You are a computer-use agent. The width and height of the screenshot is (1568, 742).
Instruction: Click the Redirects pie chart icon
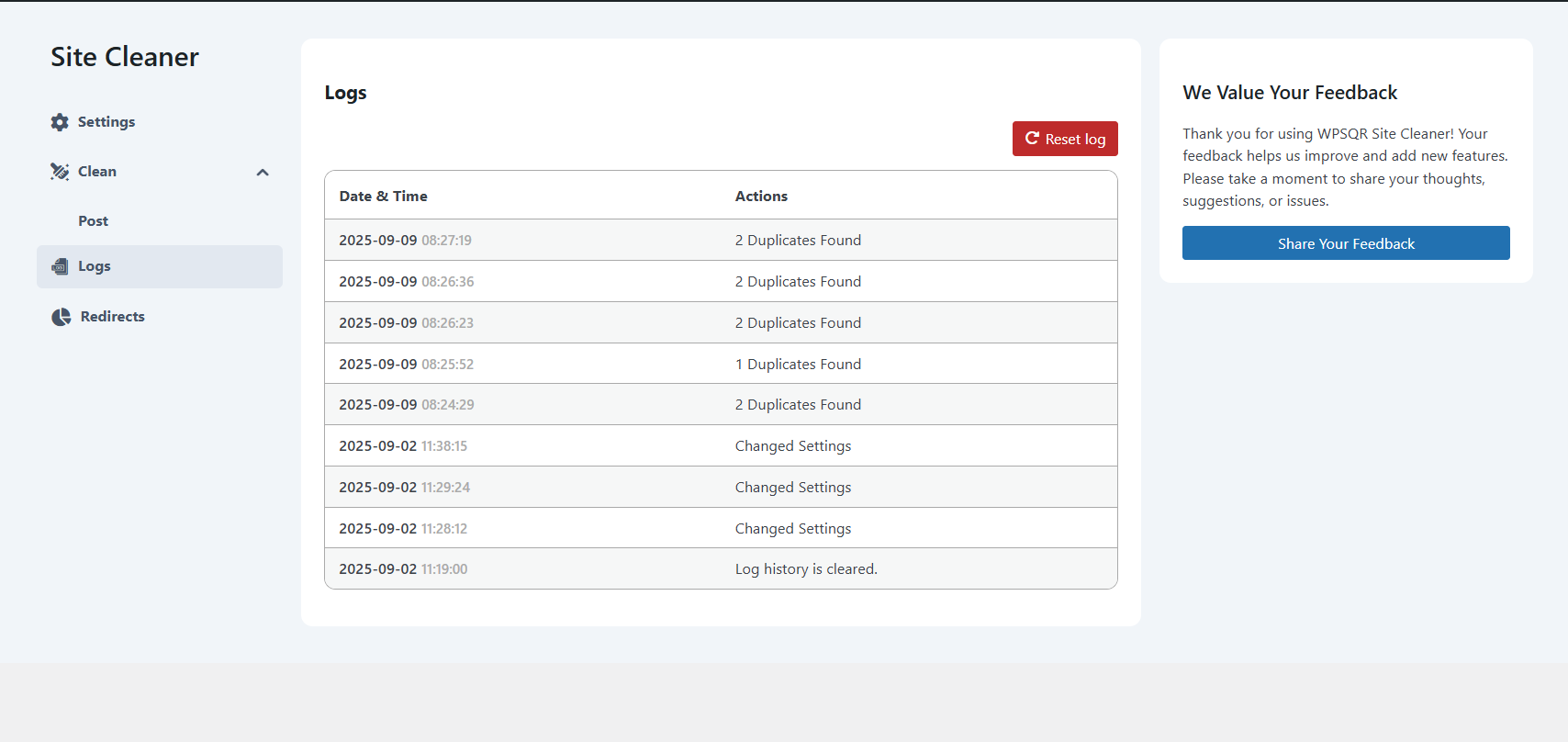click(62, 317)
